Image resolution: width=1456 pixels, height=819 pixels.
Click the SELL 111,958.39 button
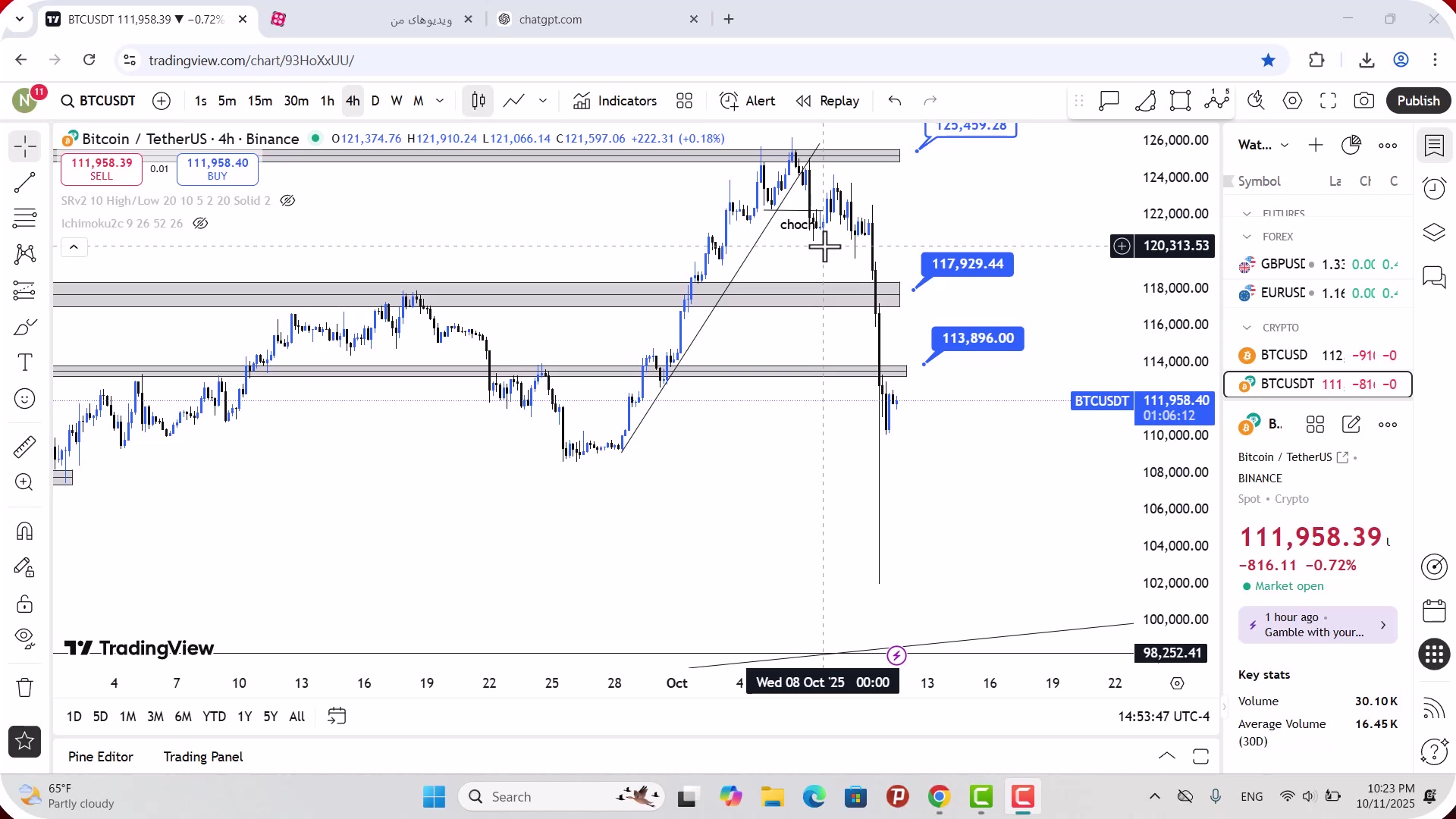[102, 169]
